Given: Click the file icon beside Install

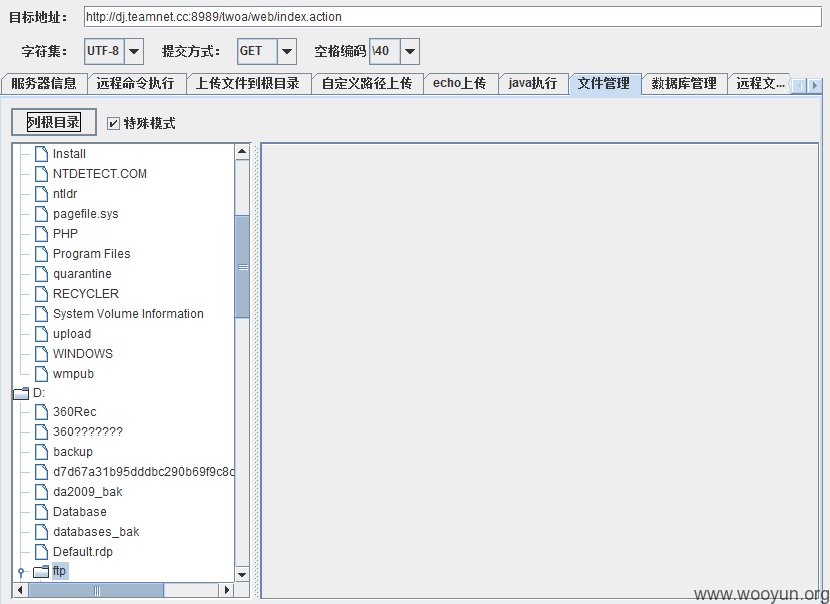Looking at the screenshot, I should (41, 154).
